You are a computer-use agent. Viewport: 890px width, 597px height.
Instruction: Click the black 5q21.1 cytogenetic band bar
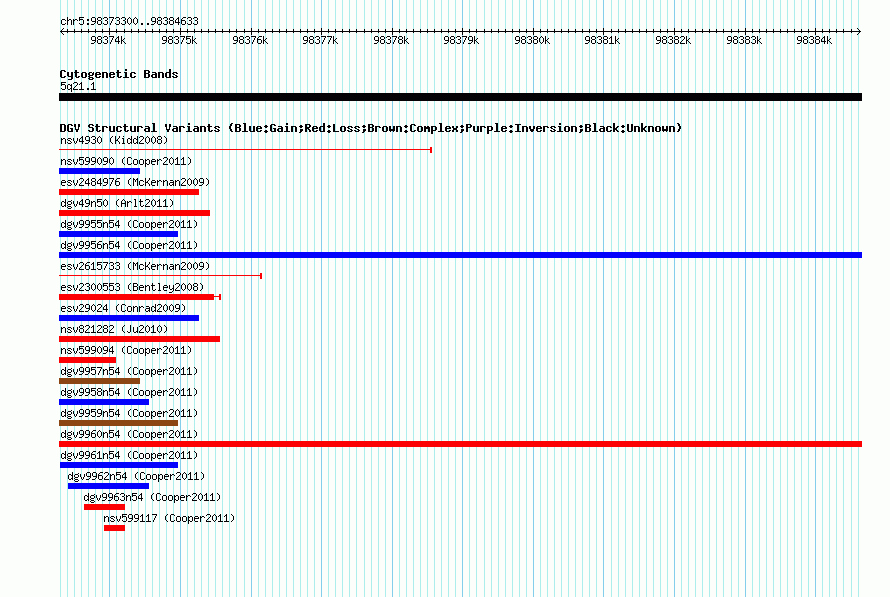[460, 97]
